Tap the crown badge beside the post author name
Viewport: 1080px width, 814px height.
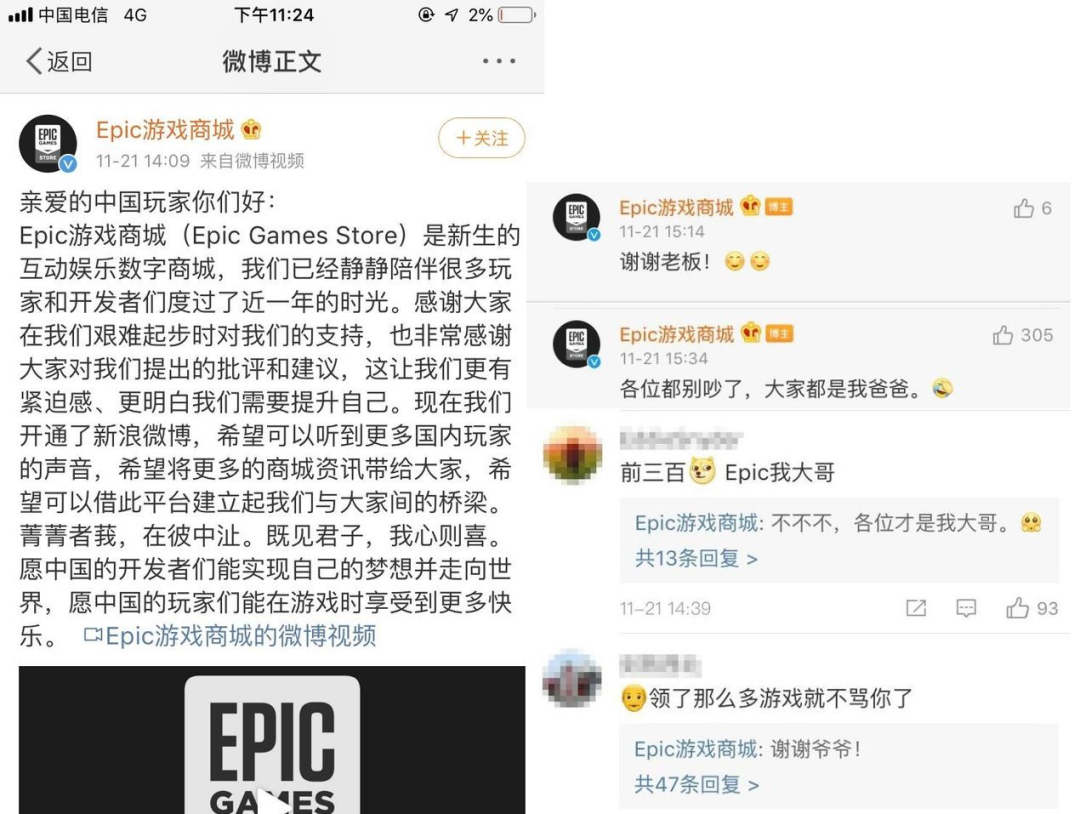point(251,129)
